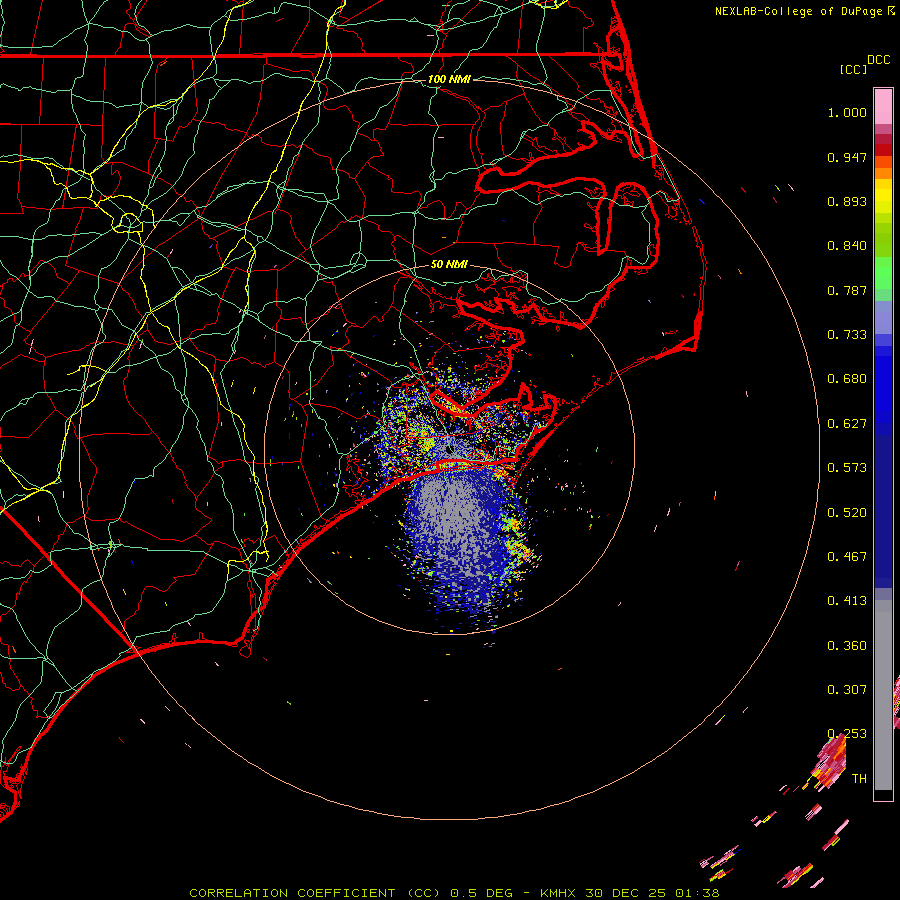Click the 0.947 scale value
This screenshot has width=900, height=900.
847,157
